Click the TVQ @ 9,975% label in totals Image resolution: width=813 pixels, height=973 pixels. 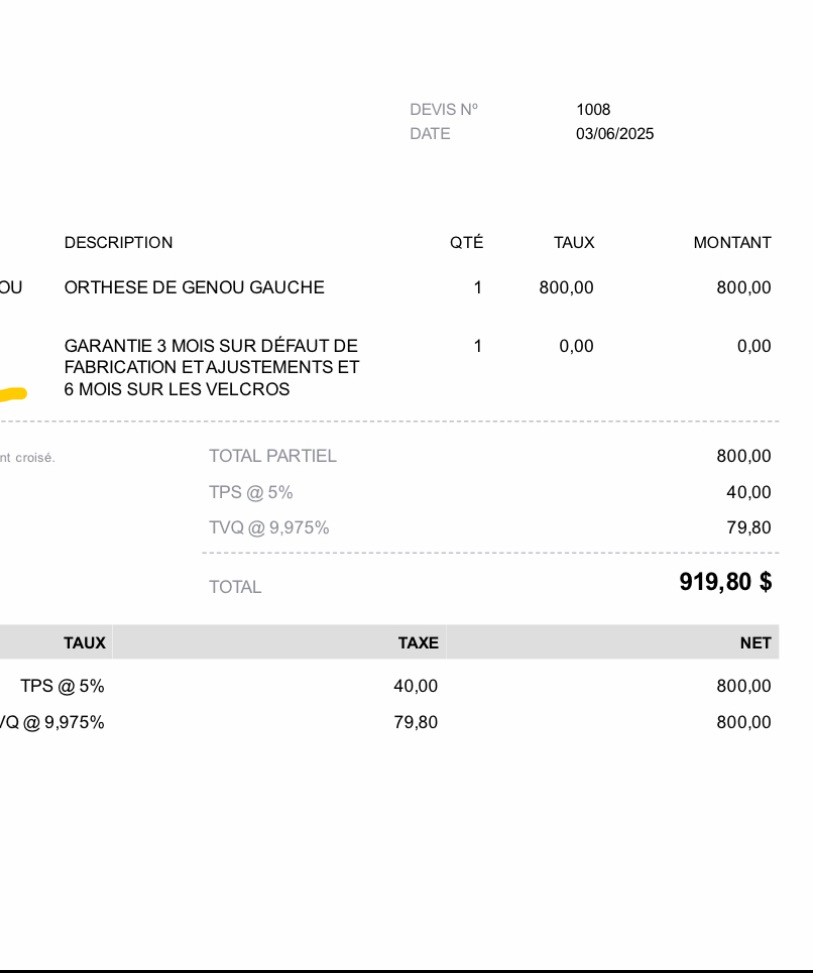(268, 528)
